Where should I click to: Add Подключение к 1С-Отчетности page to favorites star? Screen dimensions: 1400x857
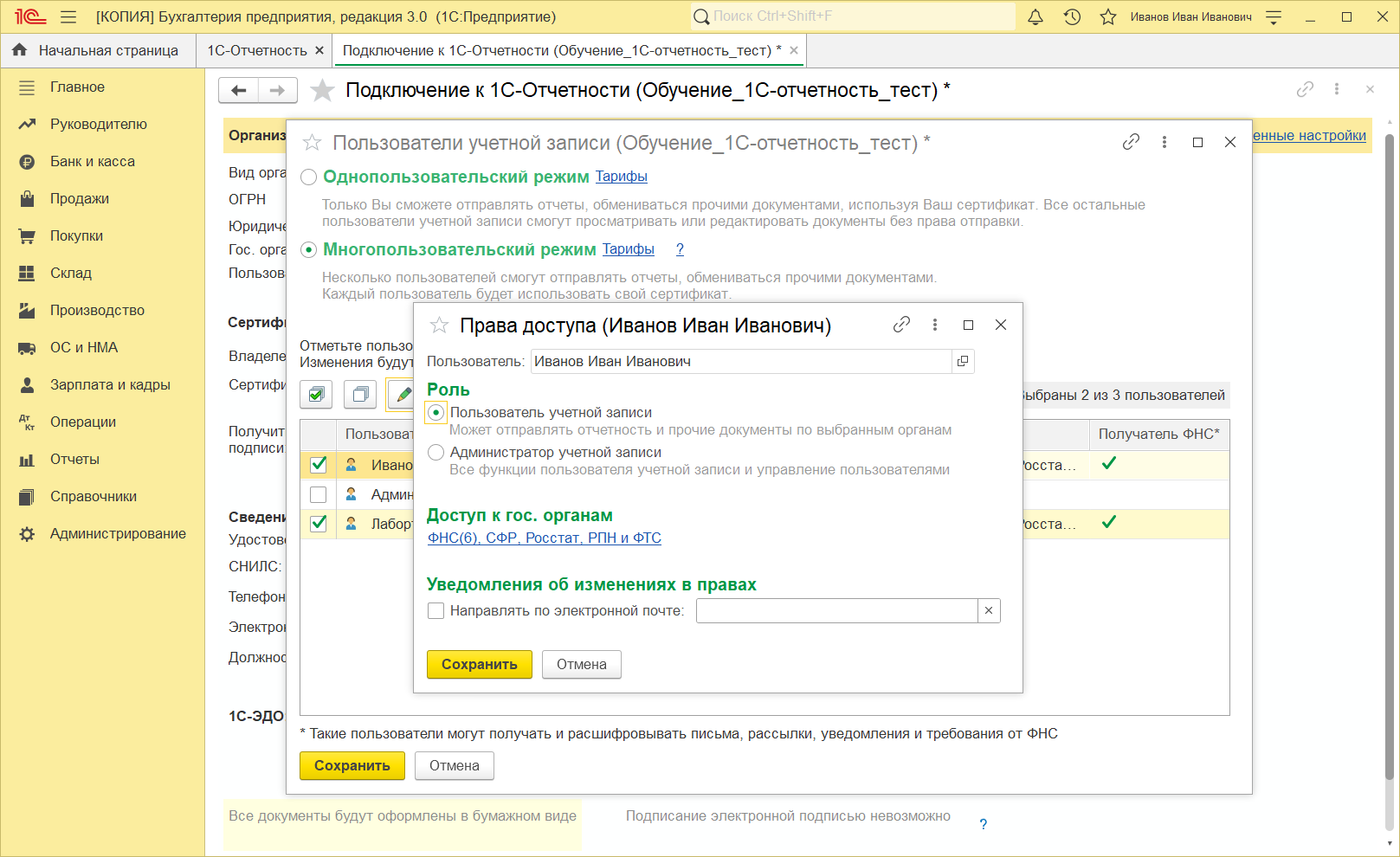coord(323,90)
